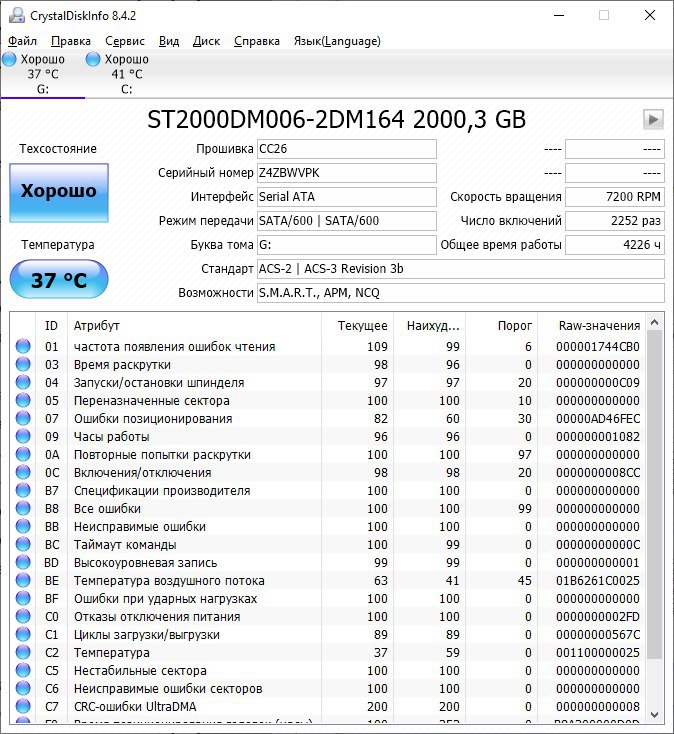Select the 'CRC-ошибки UltraDMA' attribute text

[135, 707]
